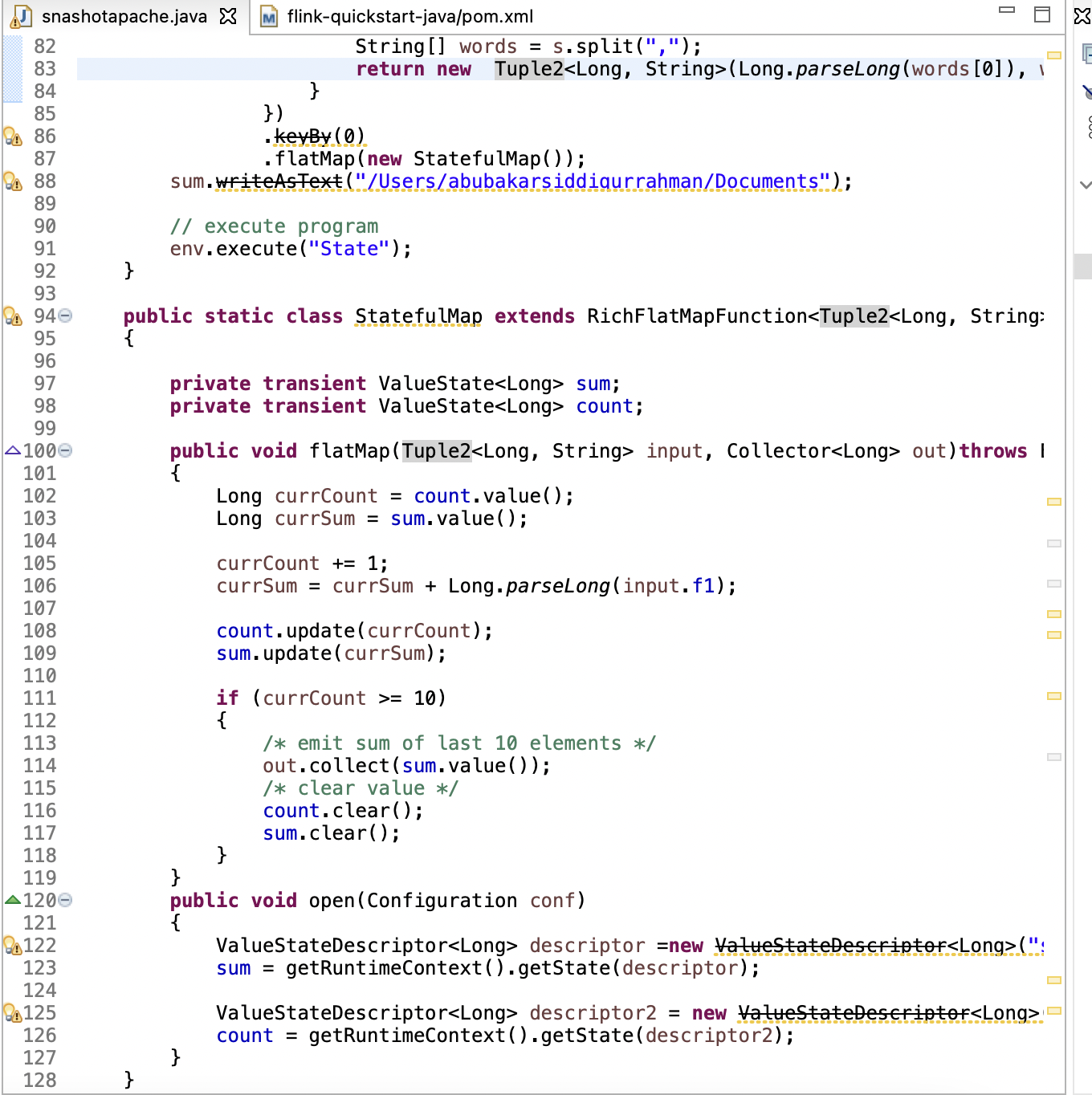Viewport: 1092px width, 1095px height.
Task: Maximize the editor area
Action: [1042, 14]
